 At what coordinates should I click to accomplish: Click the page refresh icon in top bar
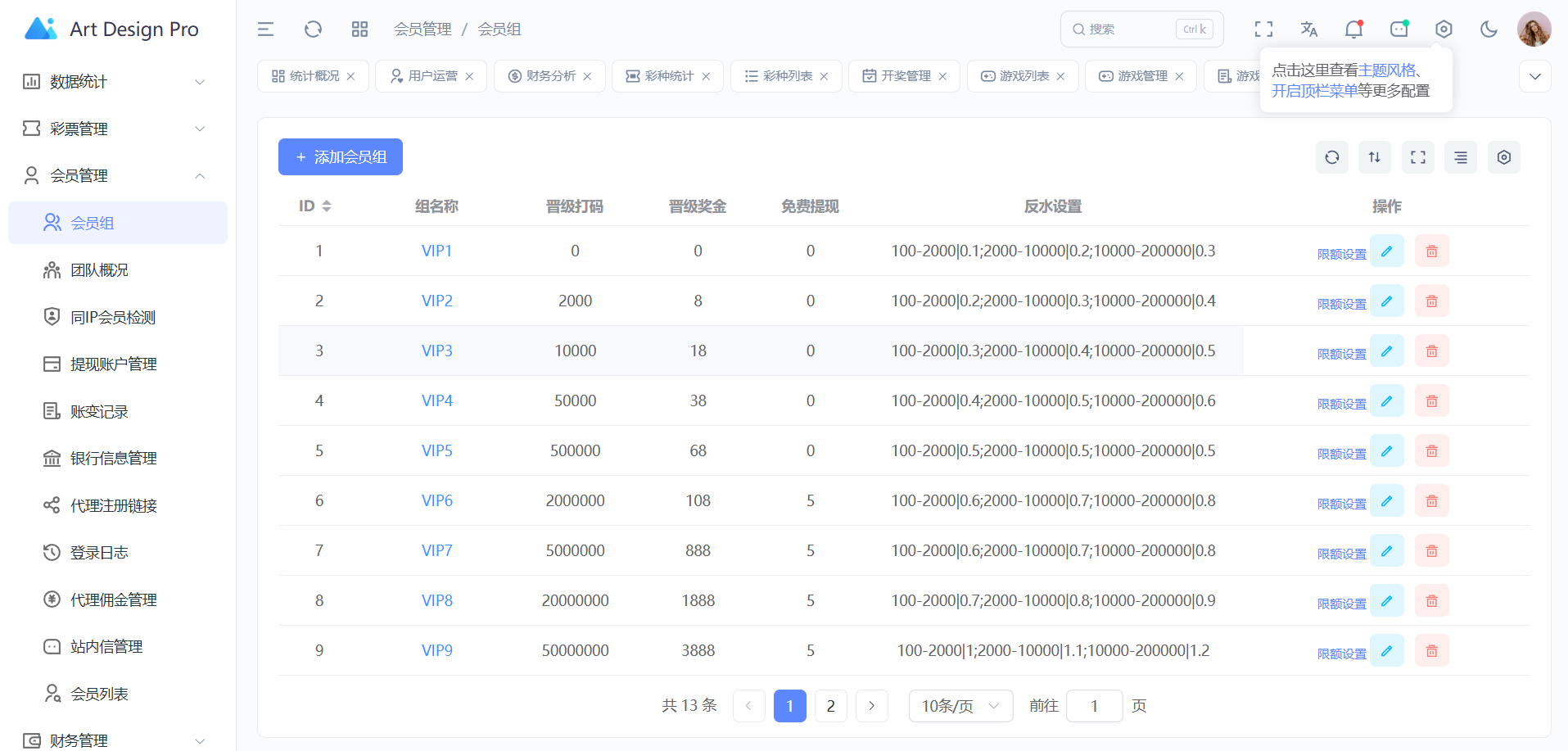[x=313, y=29]
